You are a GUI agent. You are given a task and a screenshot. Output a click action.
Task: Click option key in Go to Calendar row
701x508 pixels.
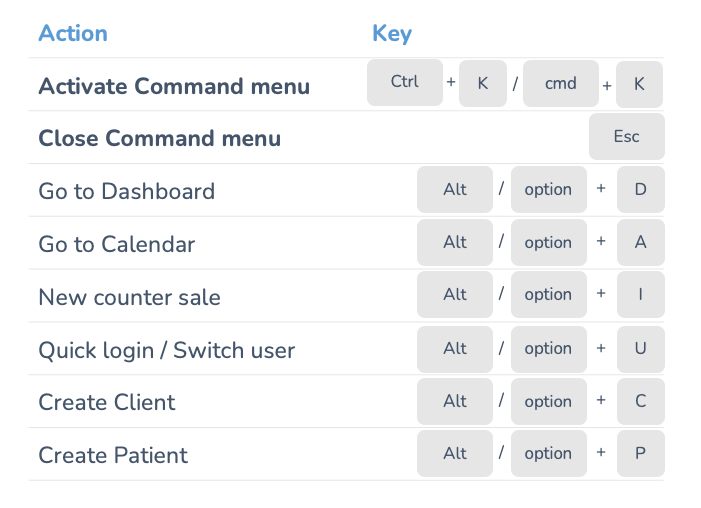click(x=548, y=243)
